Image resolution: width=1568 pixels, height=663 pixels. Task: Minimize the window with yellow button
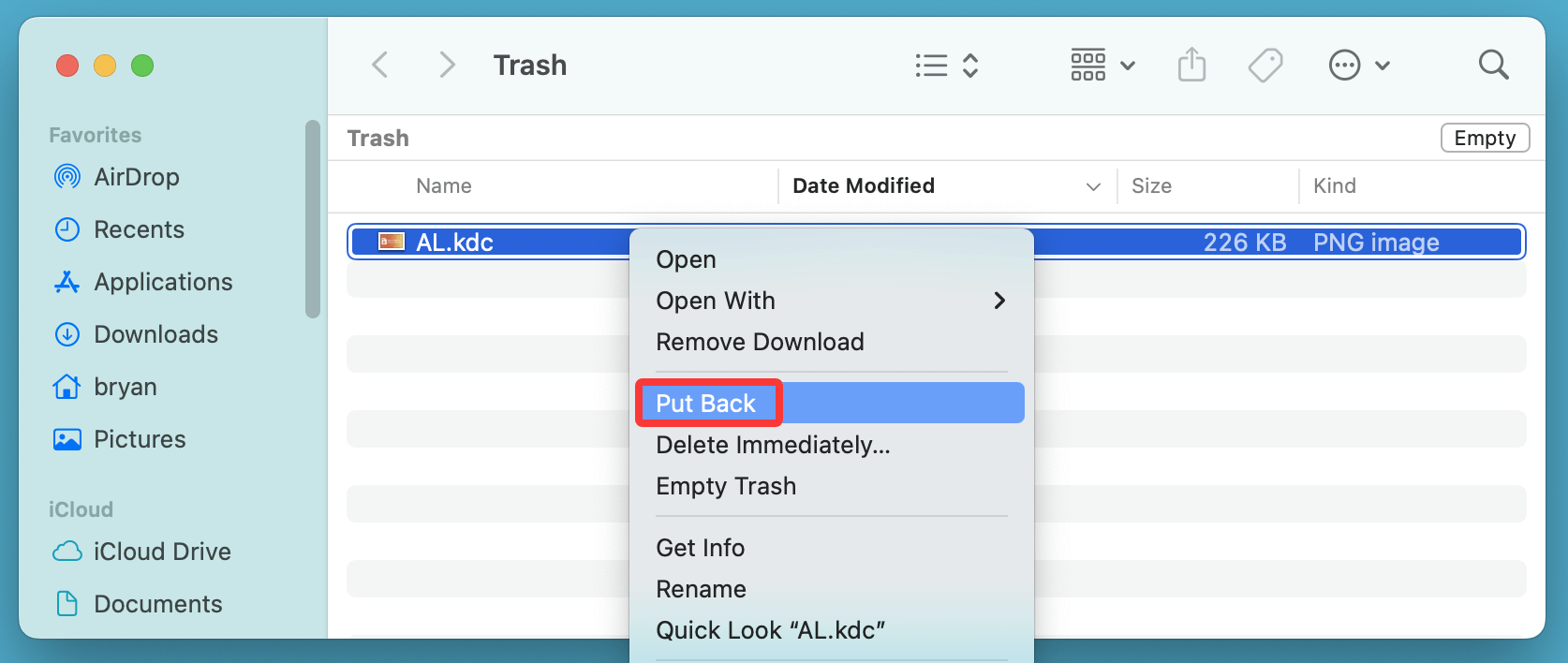pyautogui.click(x=105, y=66)
